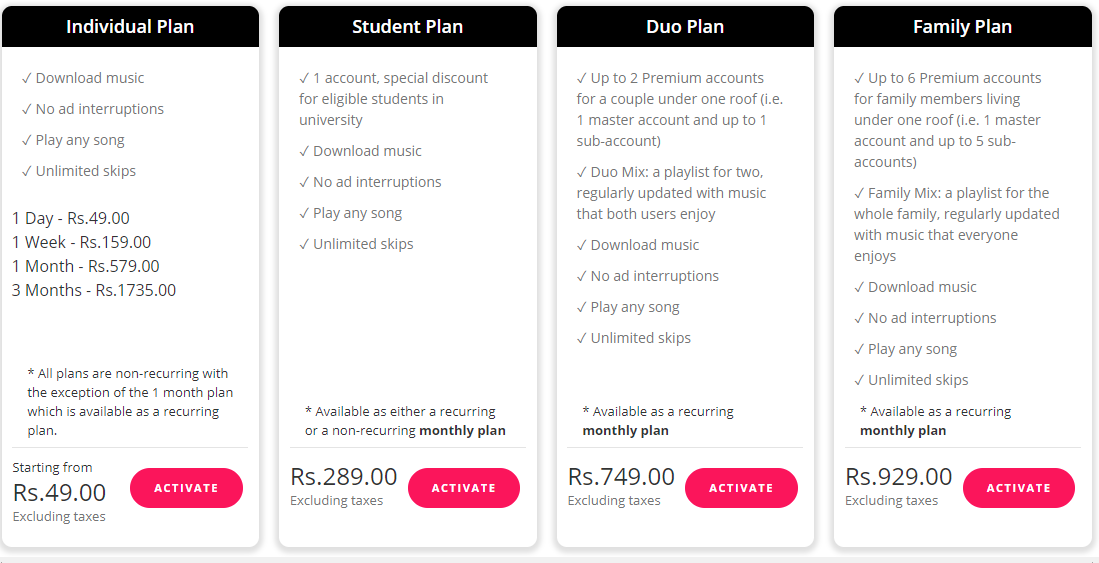Choose the 1 Month - Rs.579.00 option
The image size is (1099, 563).
point(86,266)
